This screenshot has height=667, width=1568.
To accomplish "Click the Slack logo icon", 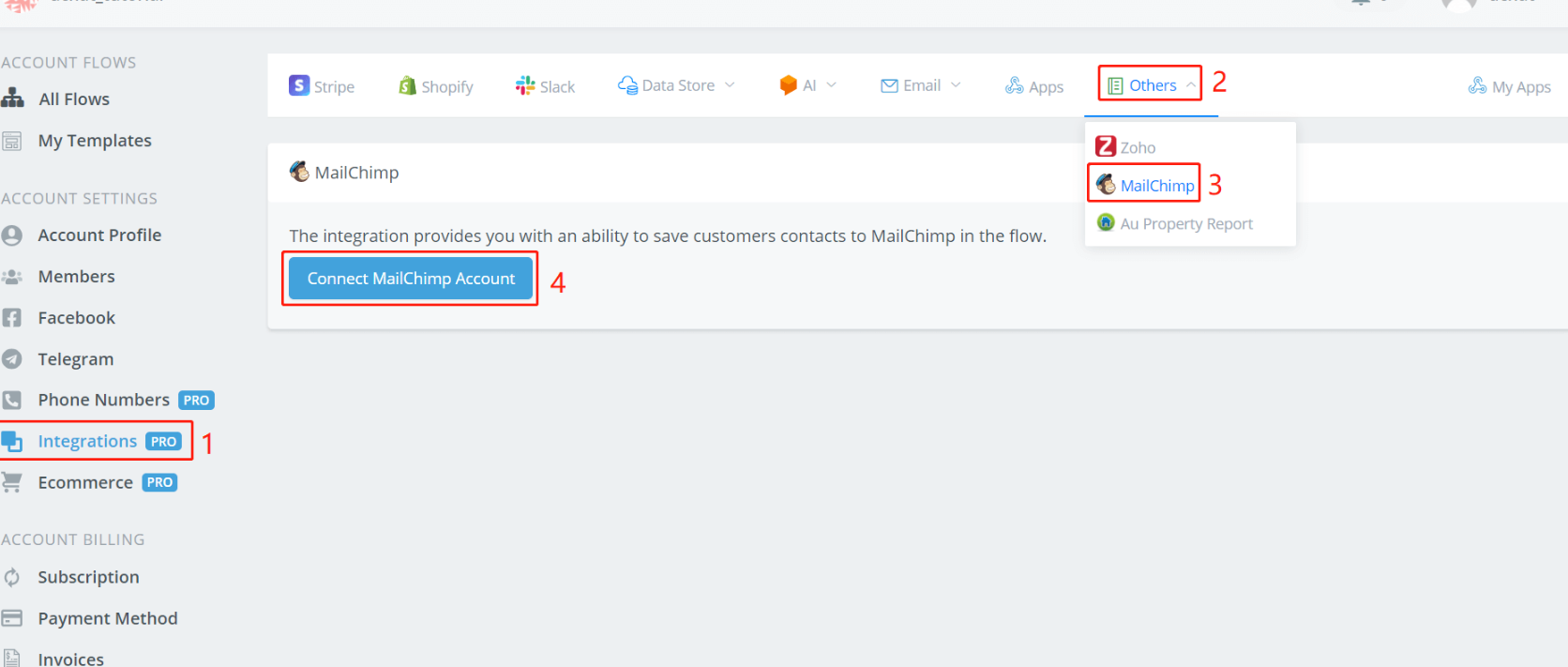I will [525, 85].
